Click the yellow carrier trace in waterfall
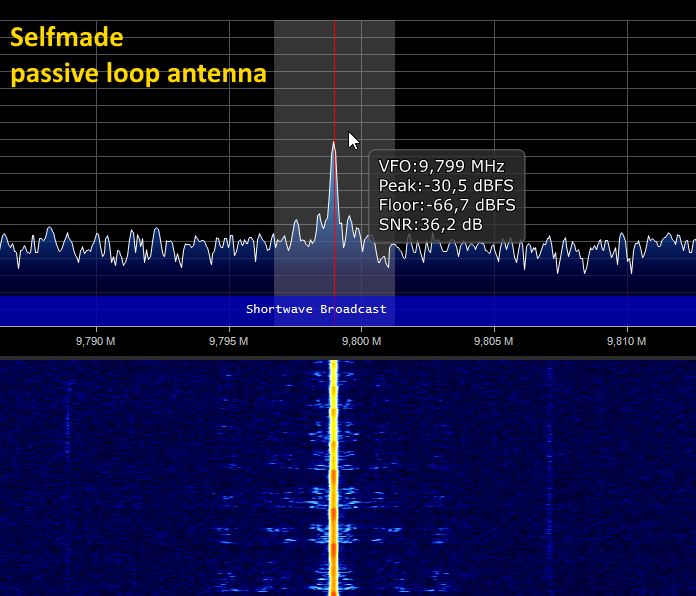696x596 pixels. coord(333,478)
